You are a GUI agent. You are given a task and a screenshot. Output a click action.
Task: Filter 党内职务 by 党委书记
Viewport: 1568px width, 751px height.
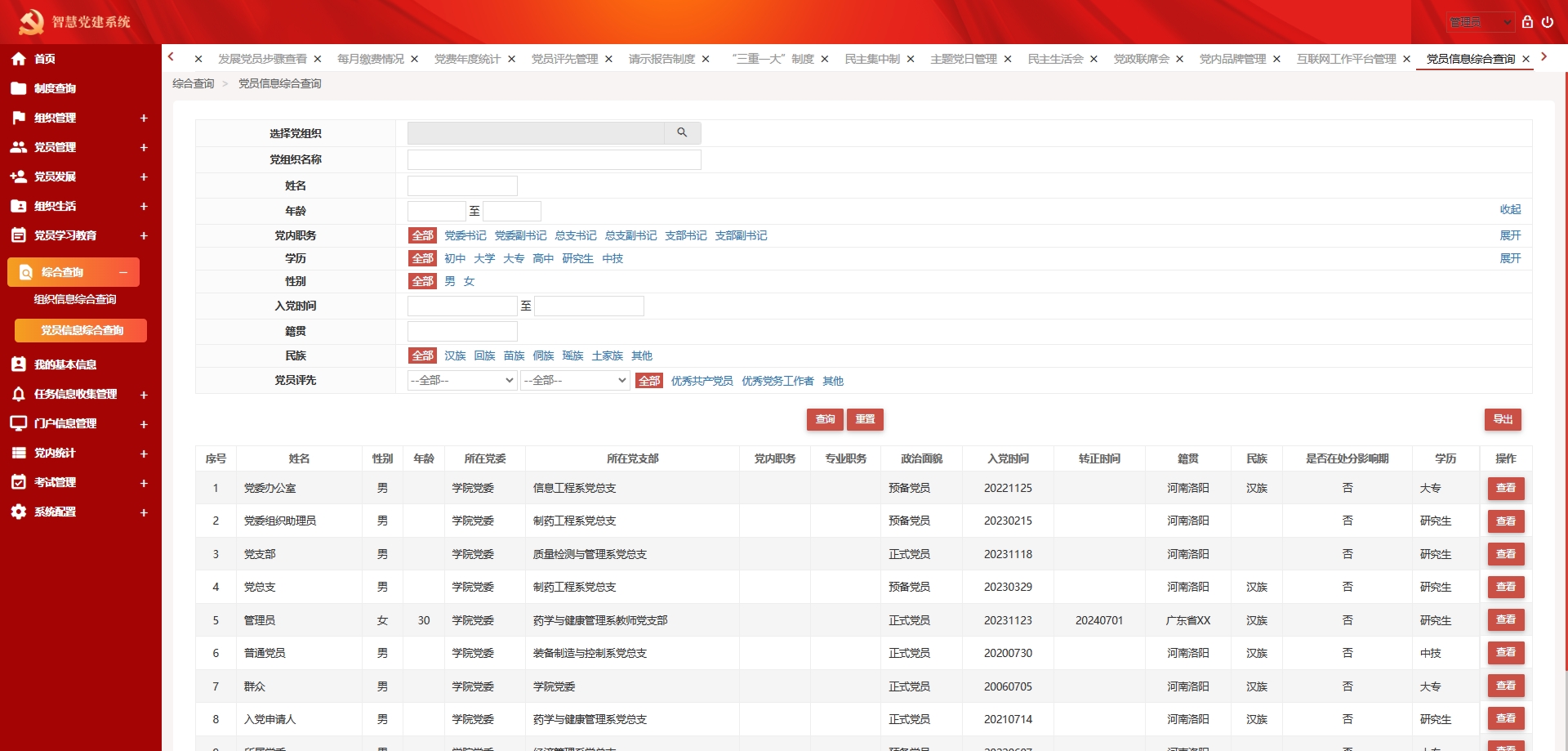click(465, 235)
